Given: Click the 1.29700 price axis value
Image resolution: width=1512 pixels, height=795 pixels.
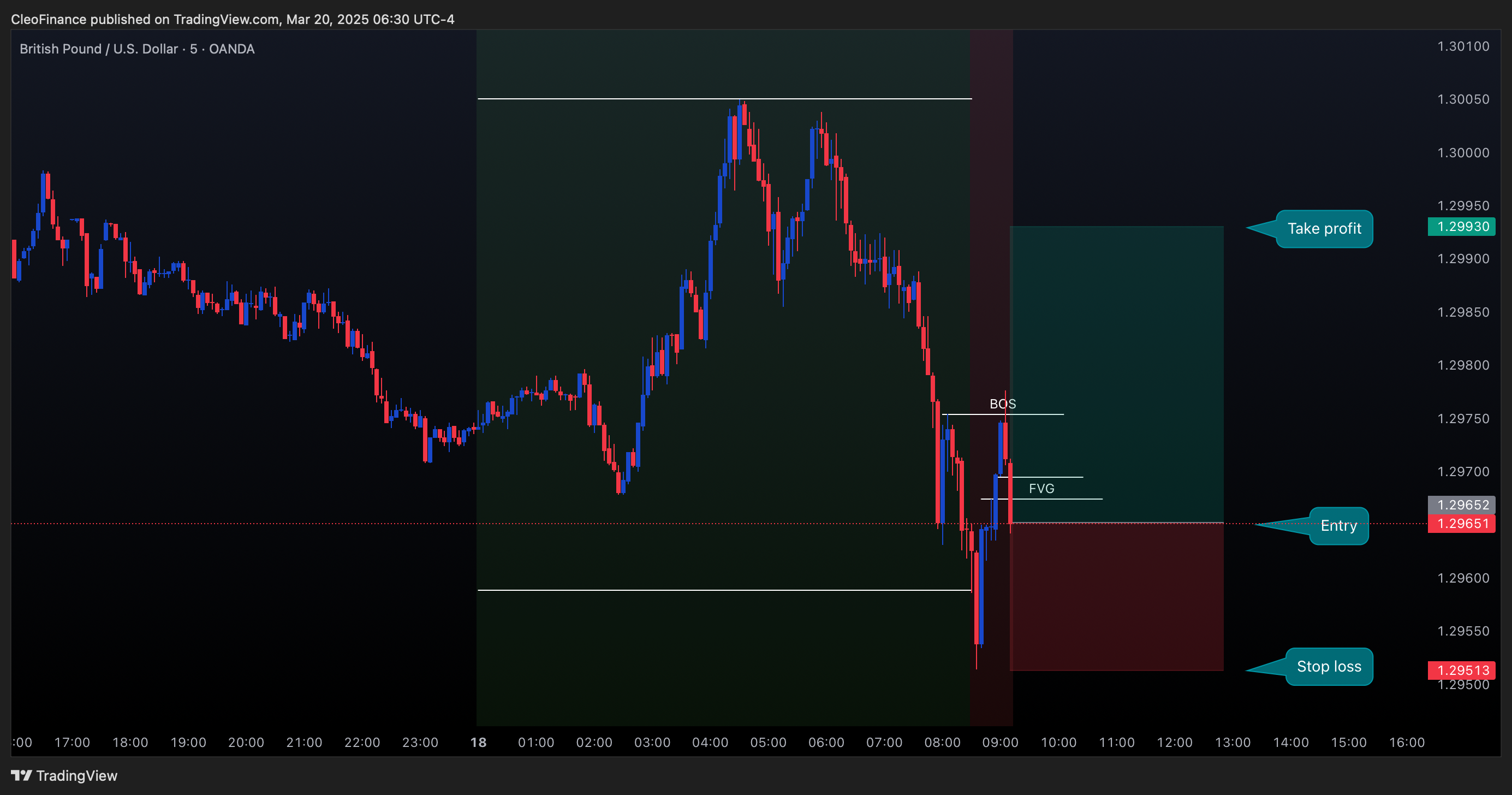Looking at the screenshot, I should click(1463, 471).
